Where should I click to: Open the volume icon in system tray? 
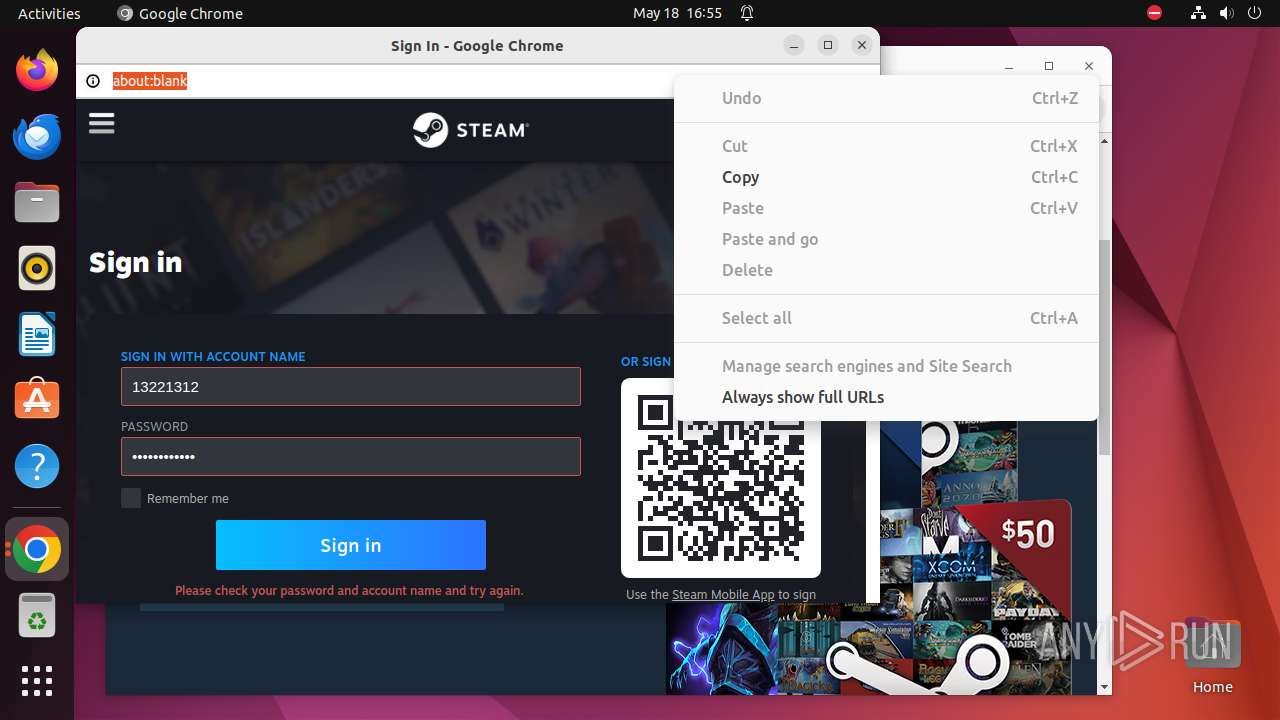pos(1226,13)
